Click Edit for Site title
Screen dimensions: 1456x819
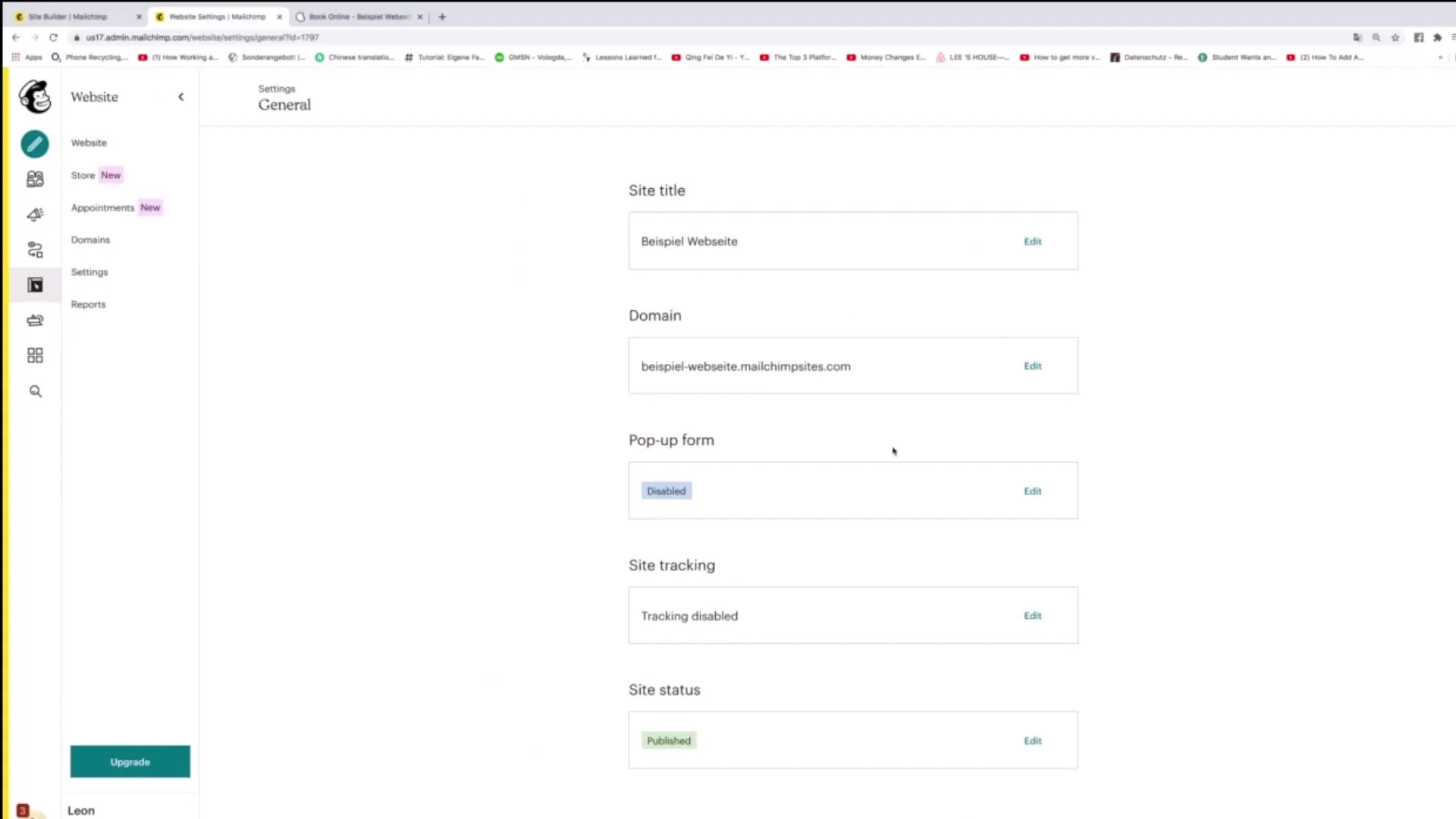[1033, 241]
